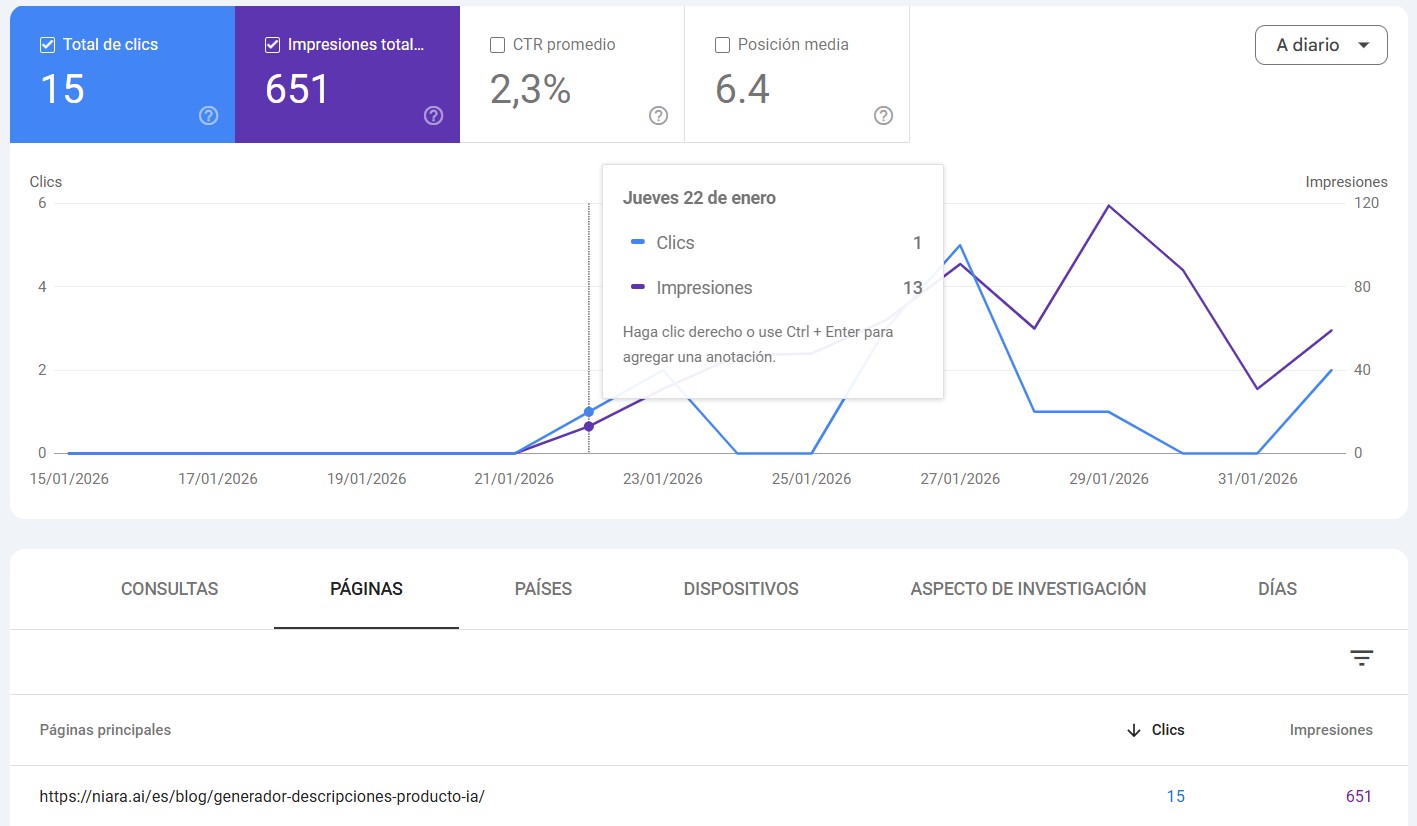Go to the DÍAS tab
Viewport: 1417px width, 826px height.
[1277, 589]
